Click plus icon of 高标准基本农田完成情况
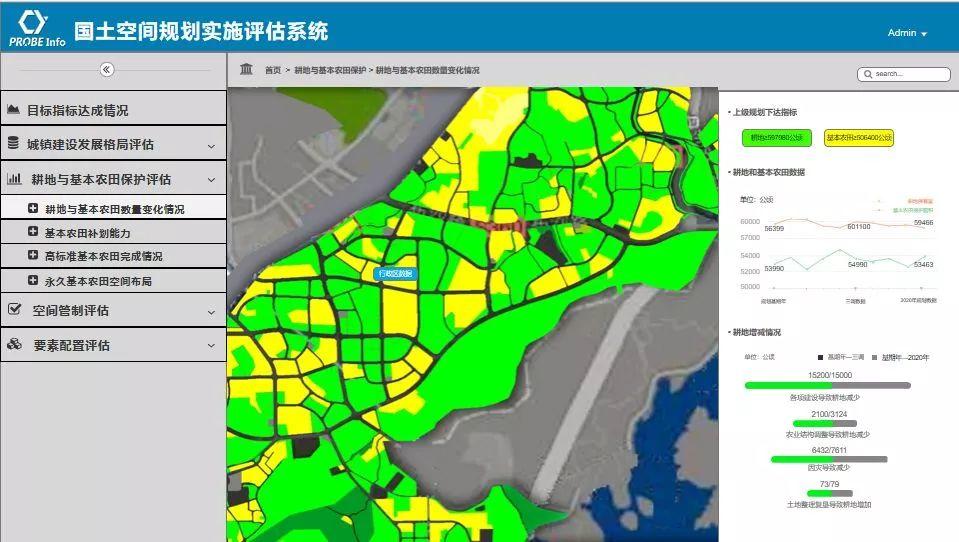The height and width of the screenshot is (542, 959). [x=33, y=255]
